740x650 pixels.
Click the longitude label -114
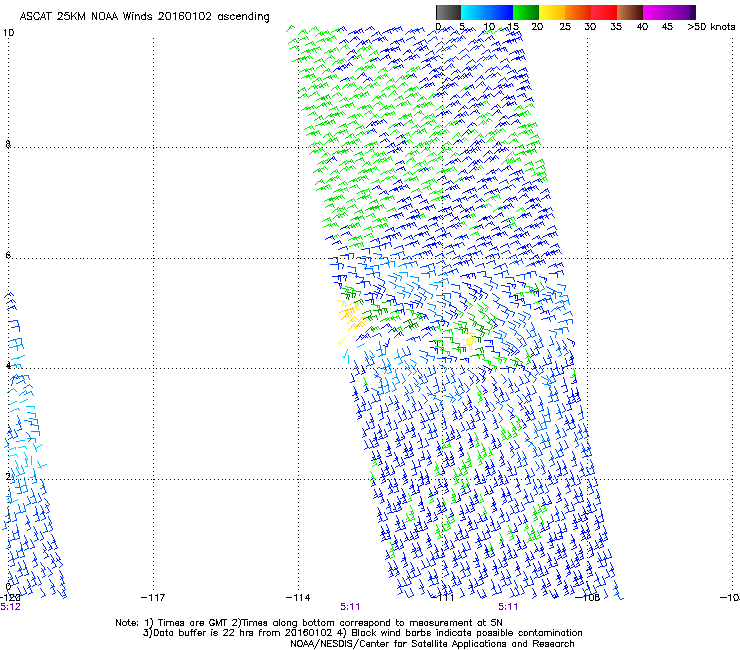click(298, 598)
